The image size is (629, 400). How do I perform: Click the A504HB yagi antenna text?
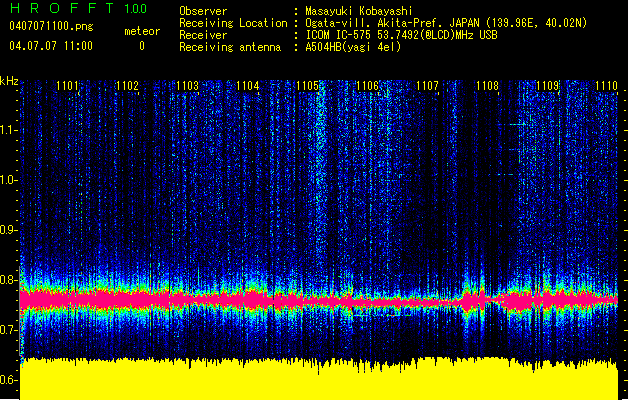click(x=353, y=47)
